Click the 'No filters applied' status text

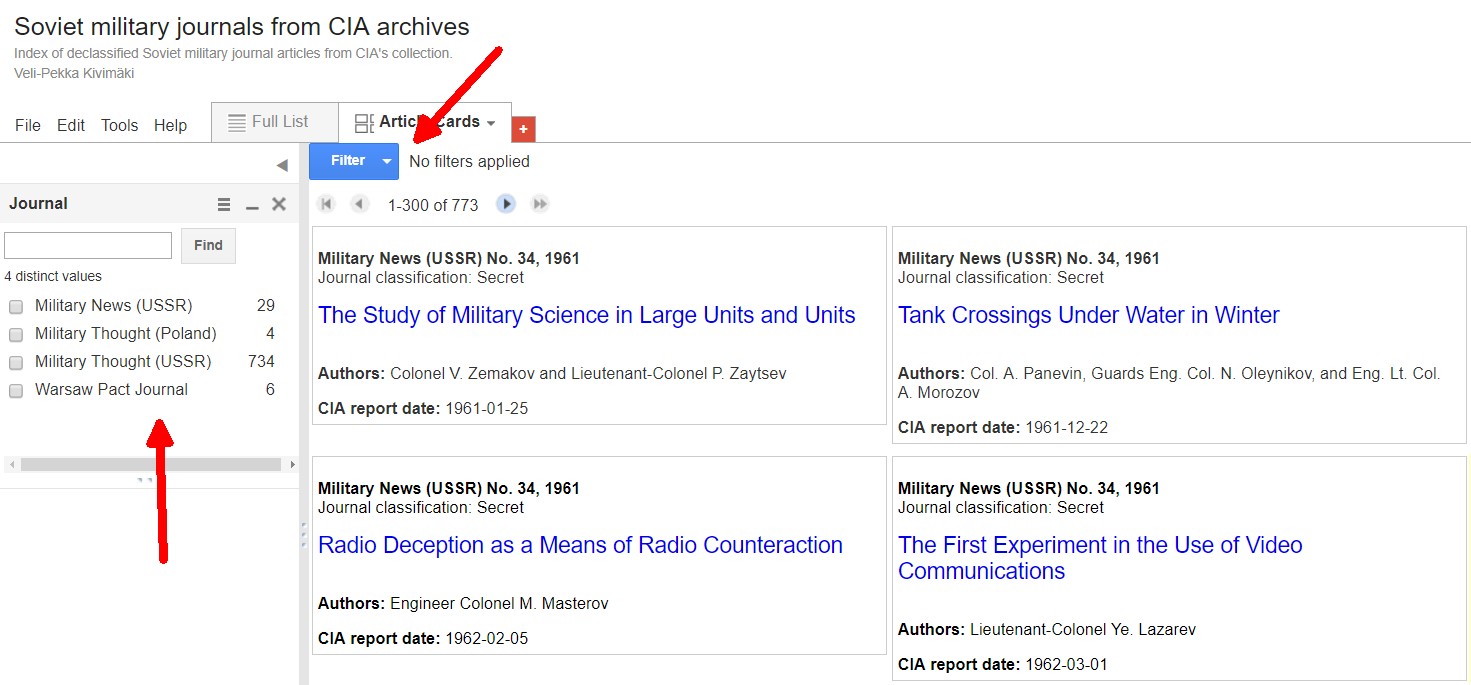click(469, 161)
